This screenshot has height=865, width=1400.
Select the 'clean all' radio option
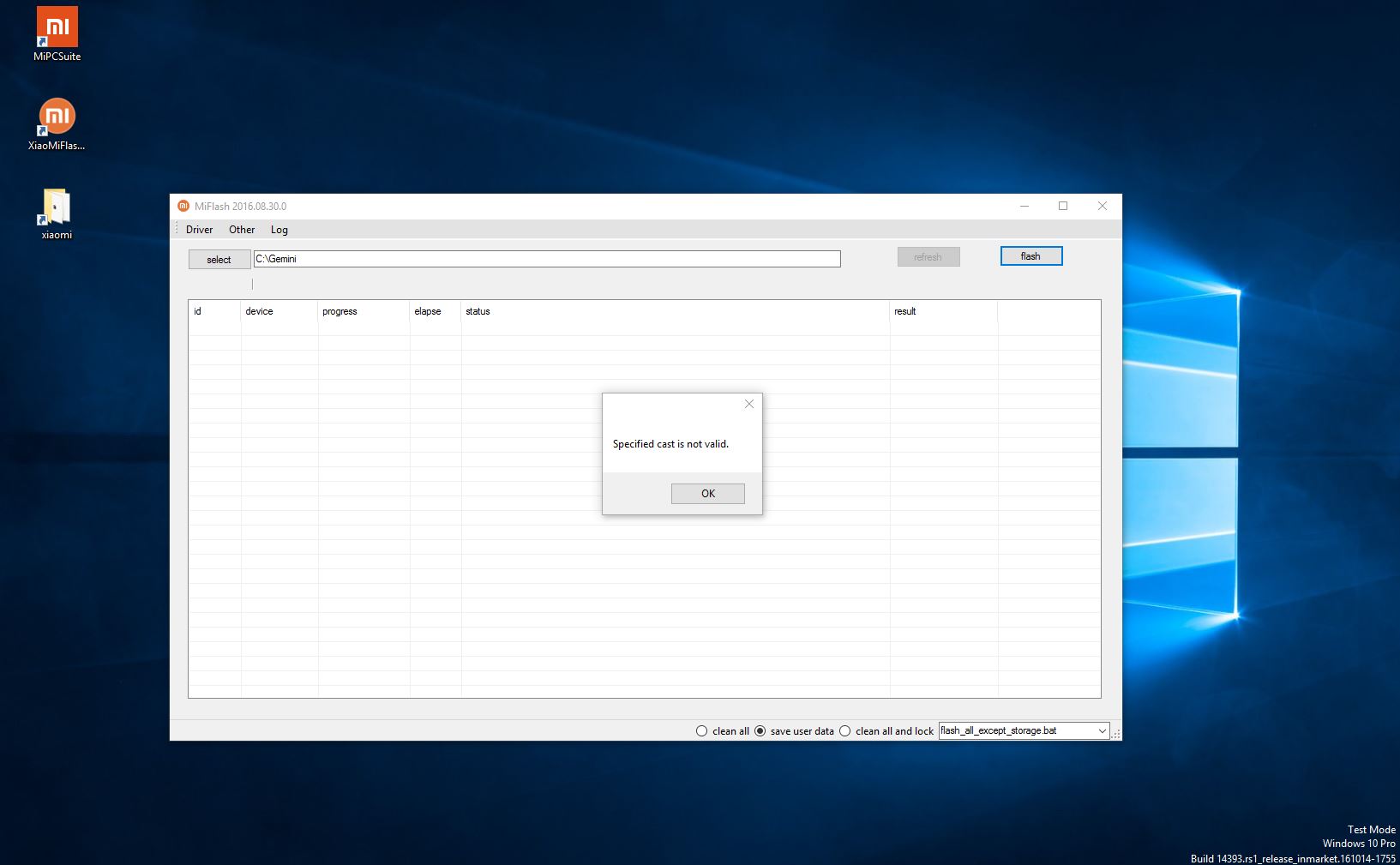coord(702,731)
